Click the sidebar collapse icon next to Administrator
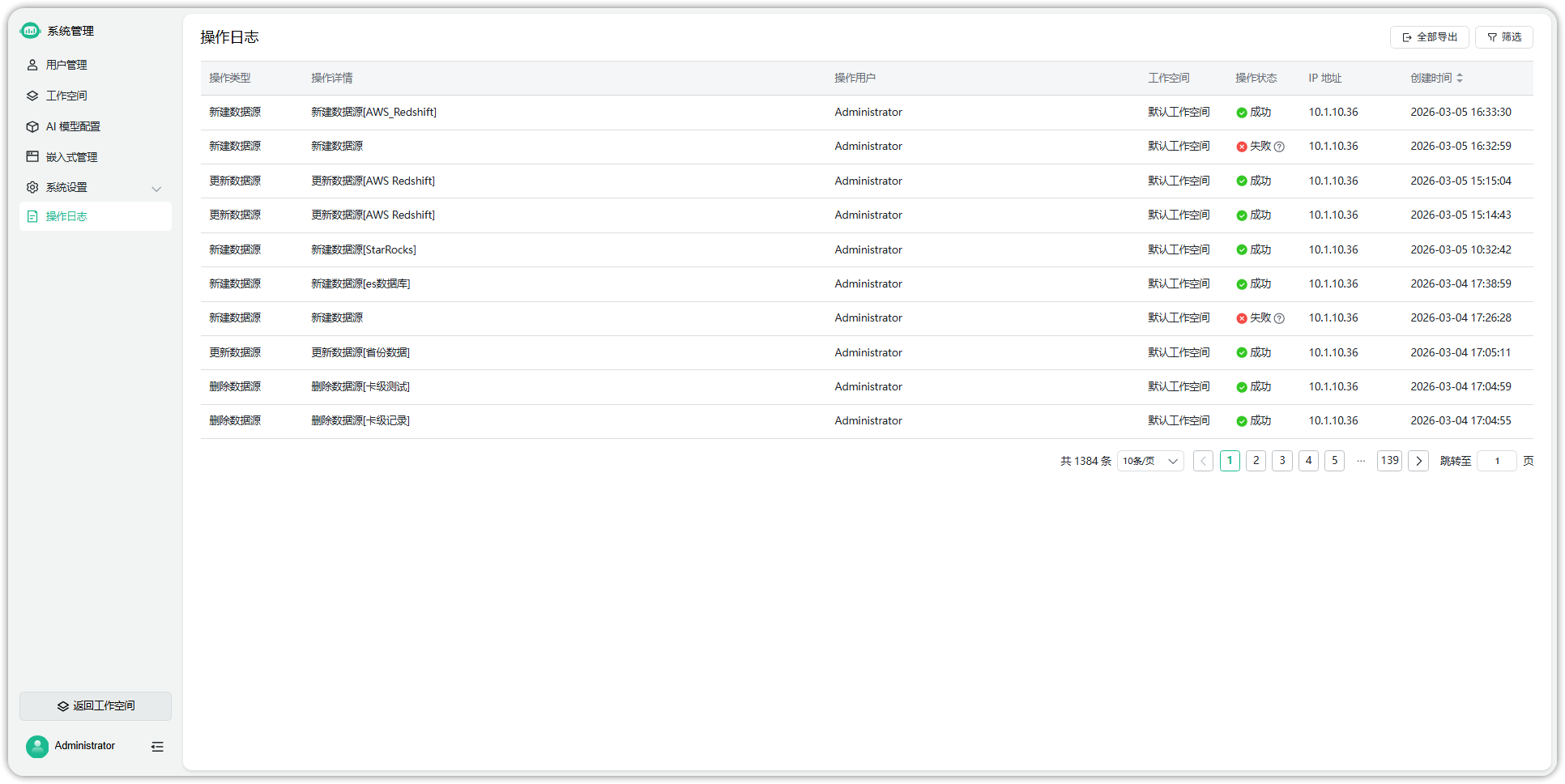1565x784 pixels. tap(157, 747)
